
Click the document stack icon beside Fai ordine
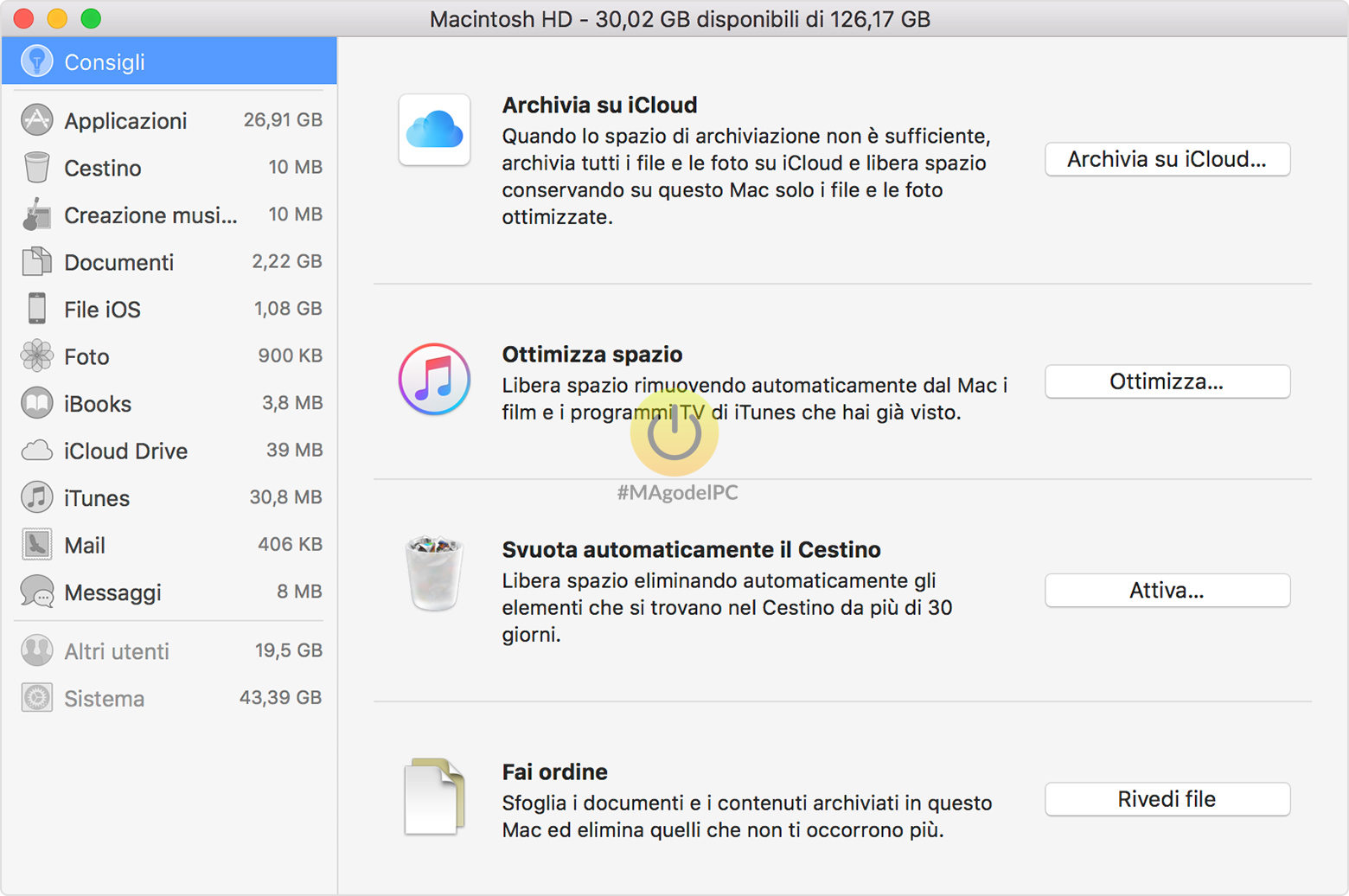click(x=434, y=797)
